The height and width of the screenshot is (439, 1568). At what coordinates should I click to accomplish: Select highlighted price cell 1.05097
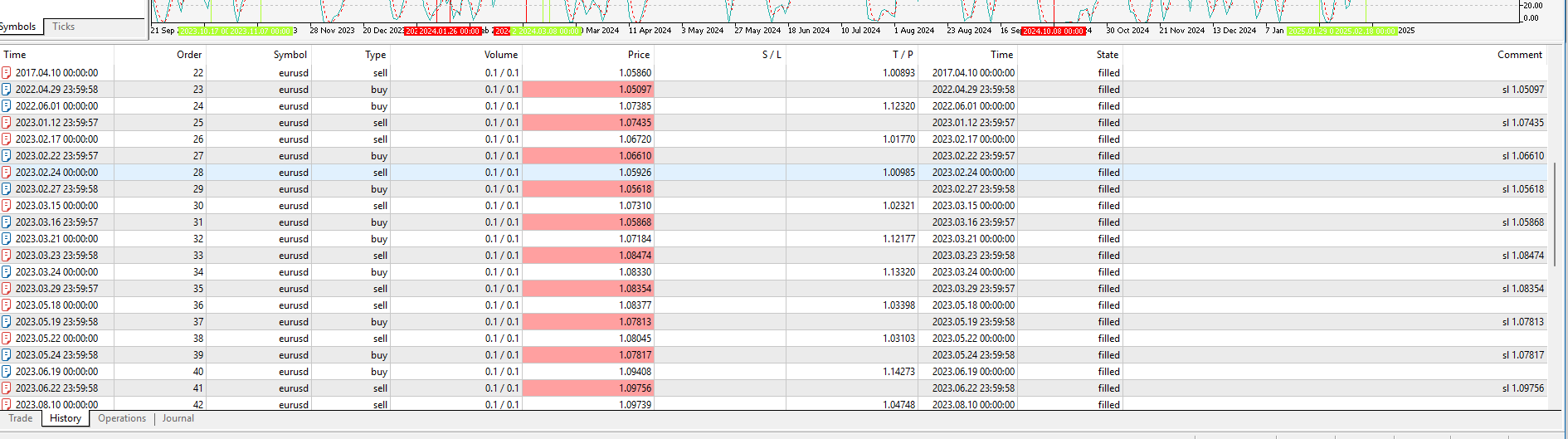point(588,90)
